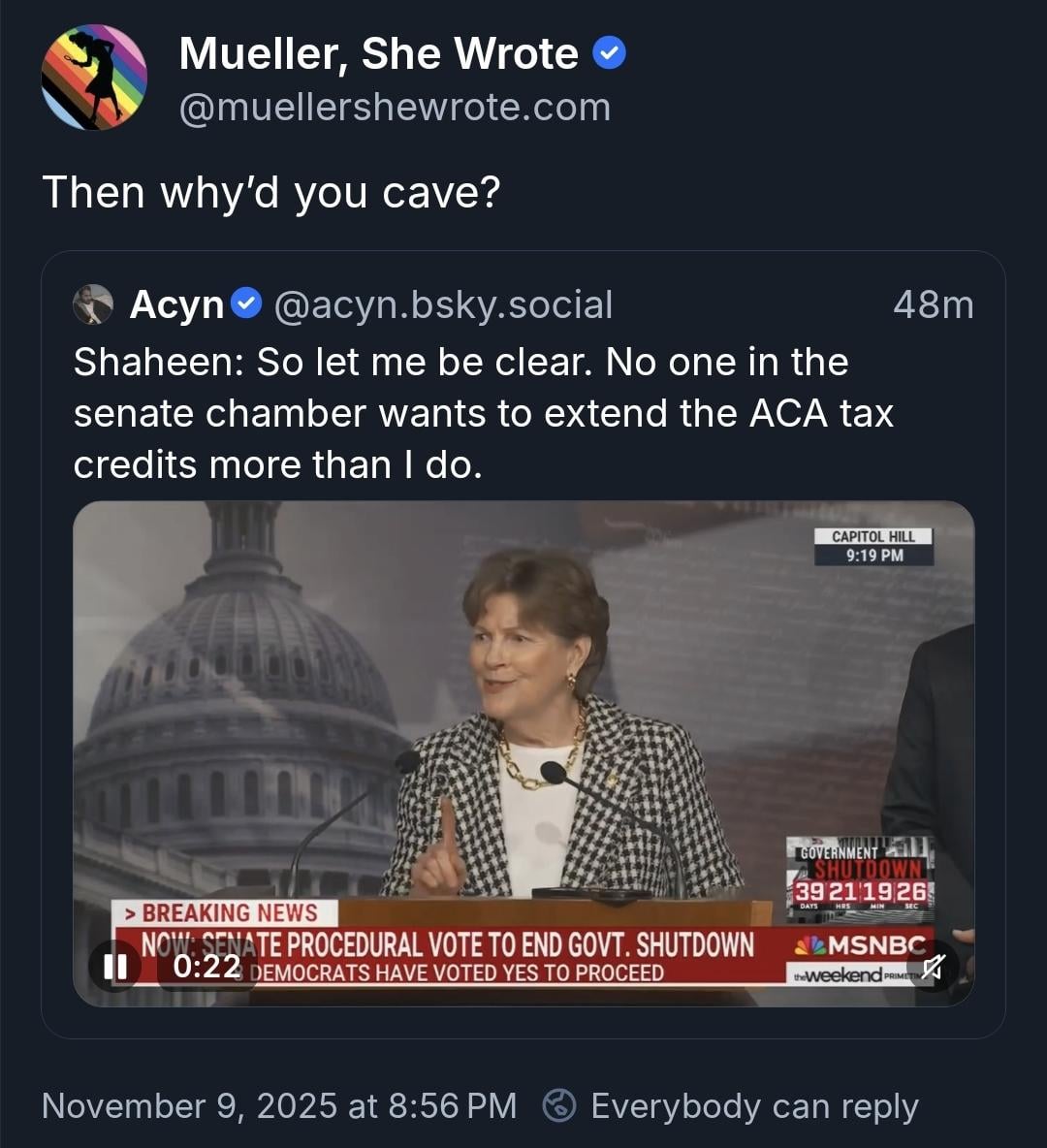The width and height of the screenshot is (1047, 1148).
Task: Select the "Then why'd you cave?" post text
Action: pos(271,192)
